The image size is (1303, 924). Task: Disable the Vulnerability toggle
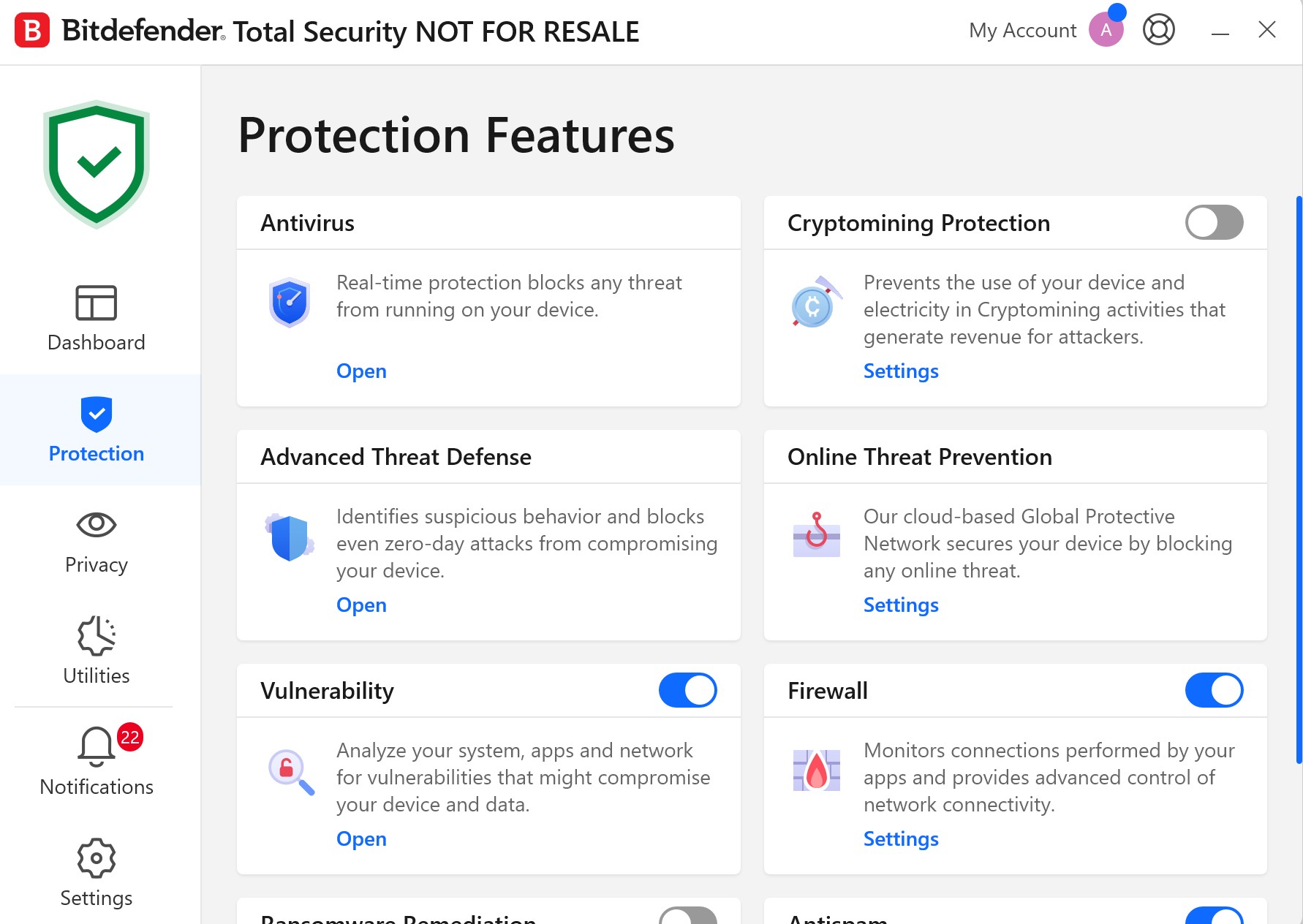[687, 690]
